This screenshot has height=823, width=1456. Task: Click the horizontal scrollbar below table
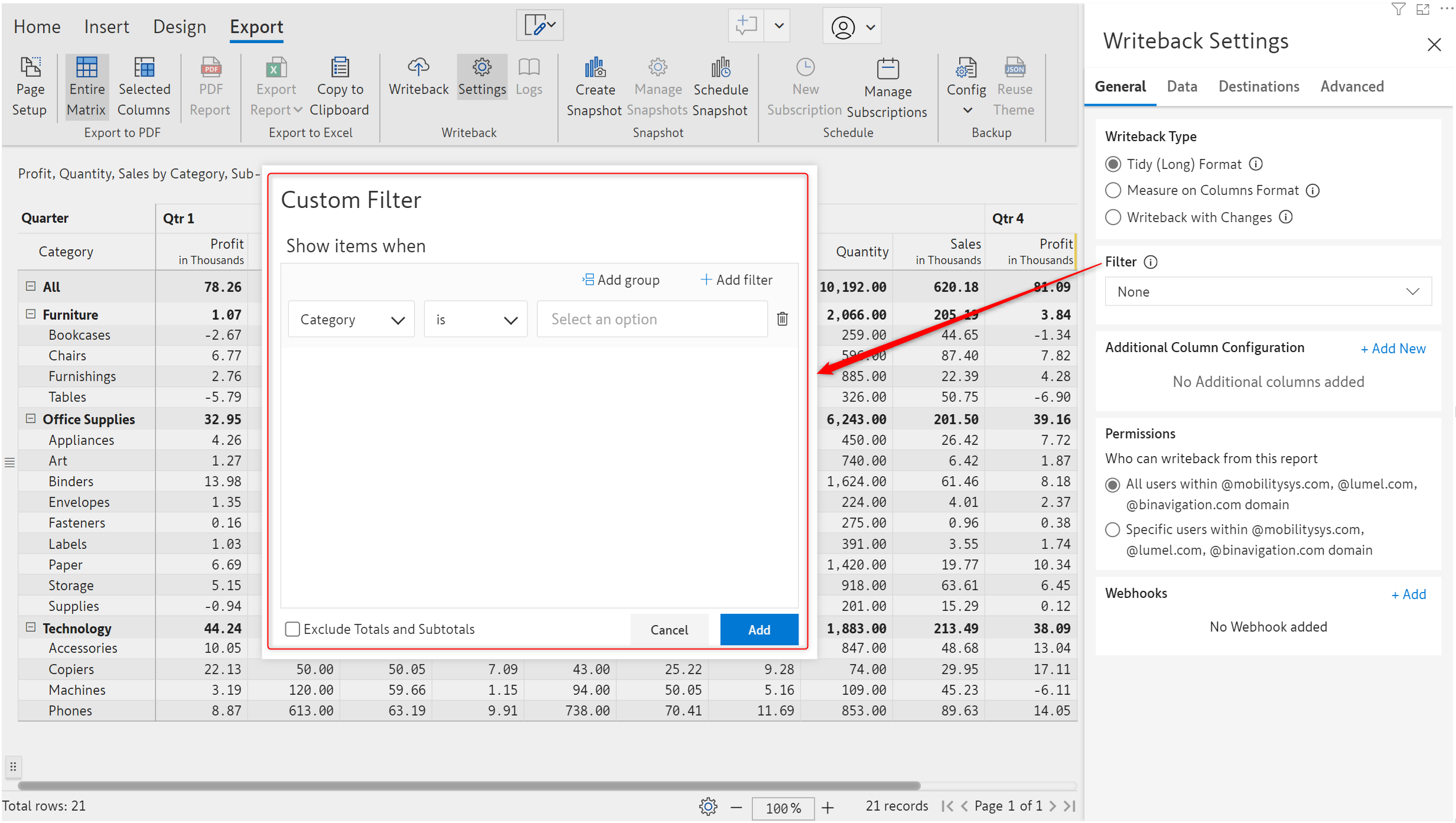click(469, 785)
